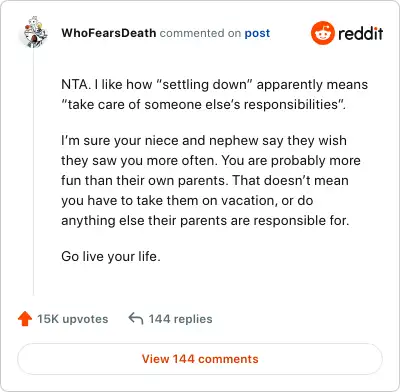The height and width of the screenshot is (392, 400).
Task: Collapse comment using vertical thread line
Action: [33, 172]
